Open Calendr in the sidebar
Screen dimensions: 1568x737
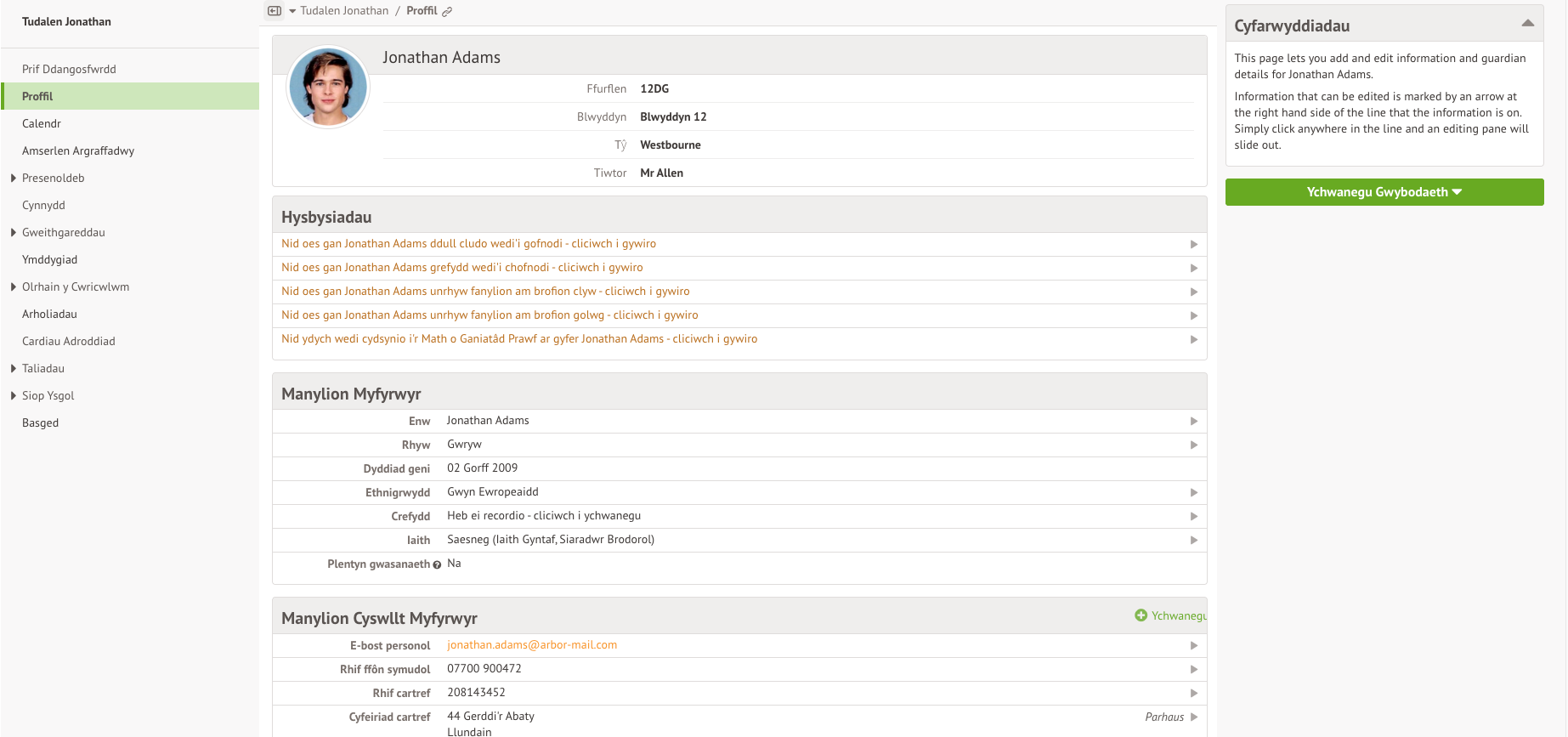point(42,124)
